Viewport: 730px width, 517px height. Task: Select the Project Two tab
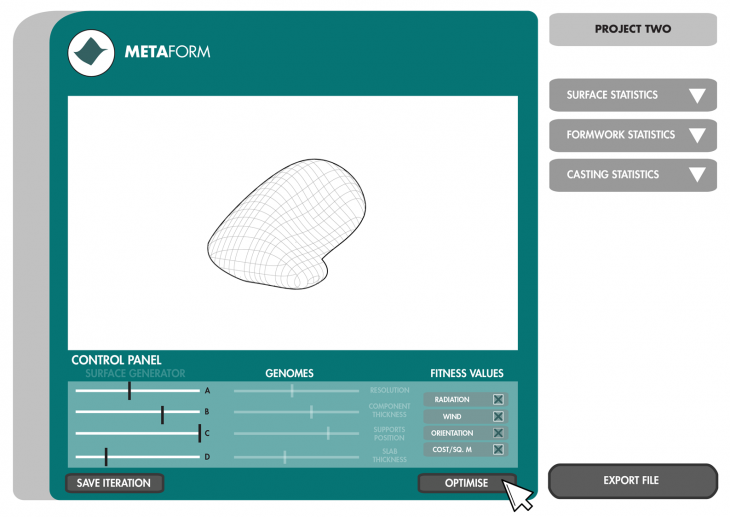point(632,30)
